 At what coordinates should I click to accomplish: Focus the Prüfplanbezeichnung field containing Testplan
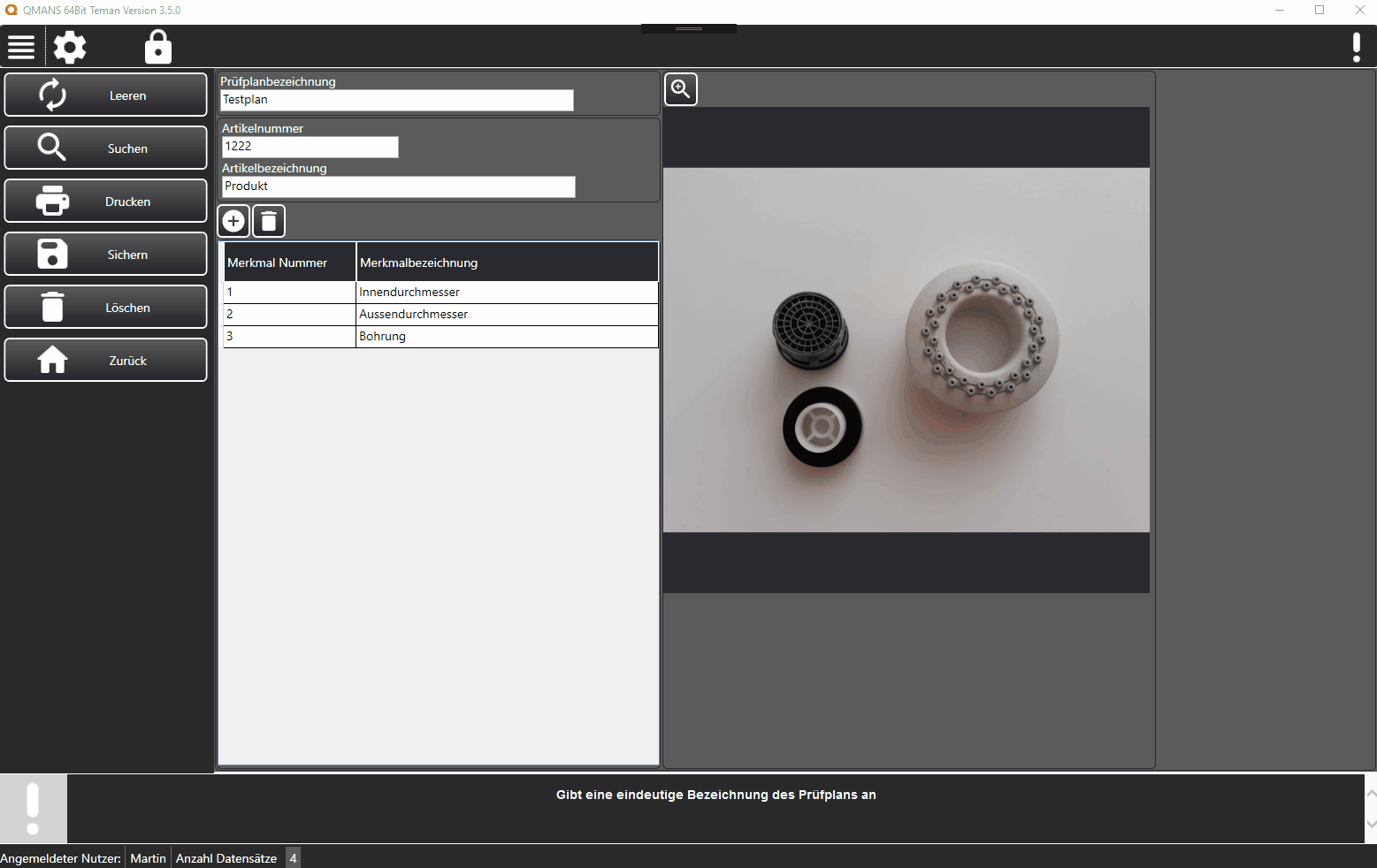pyautogui.click(x=396, y=100)
